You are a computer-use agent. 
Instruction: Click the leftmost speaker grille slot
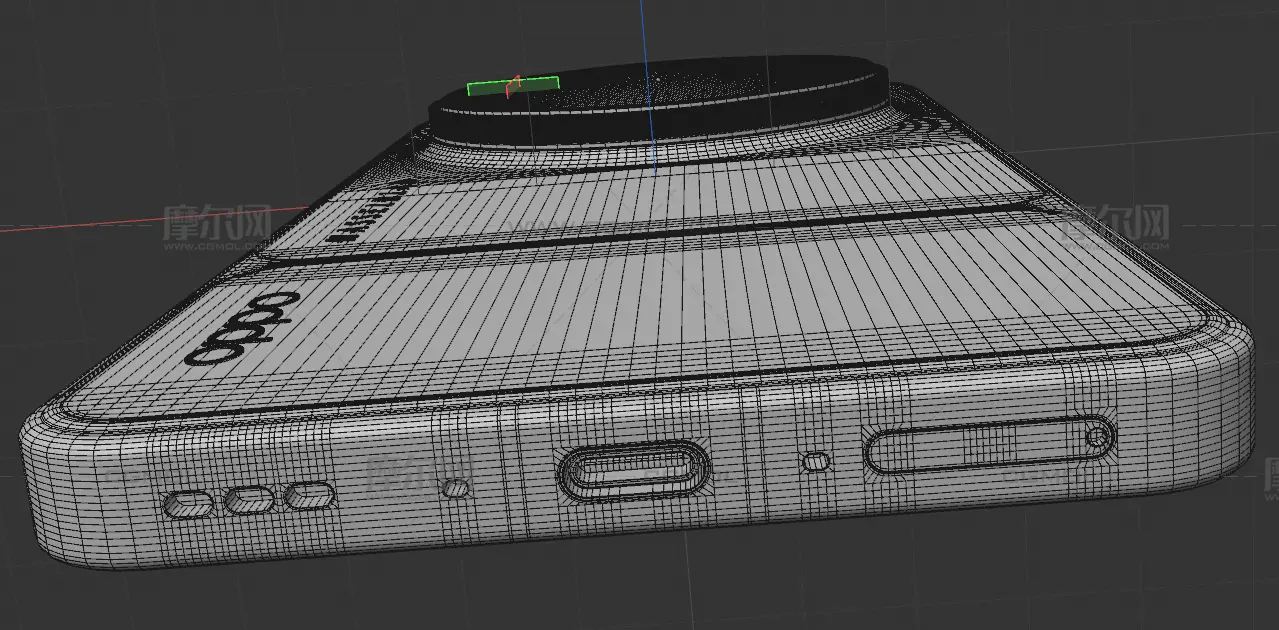coord(189,504)
